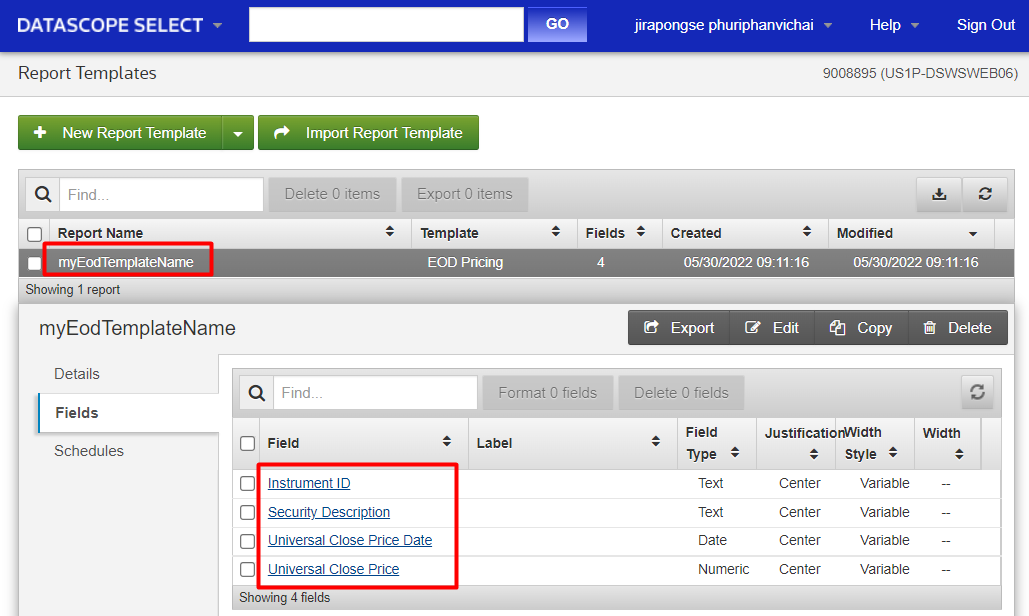Select the myEodTemplateName report row name
The height and width of the screenshot is (616, 1029).
[x=125, y=262]
